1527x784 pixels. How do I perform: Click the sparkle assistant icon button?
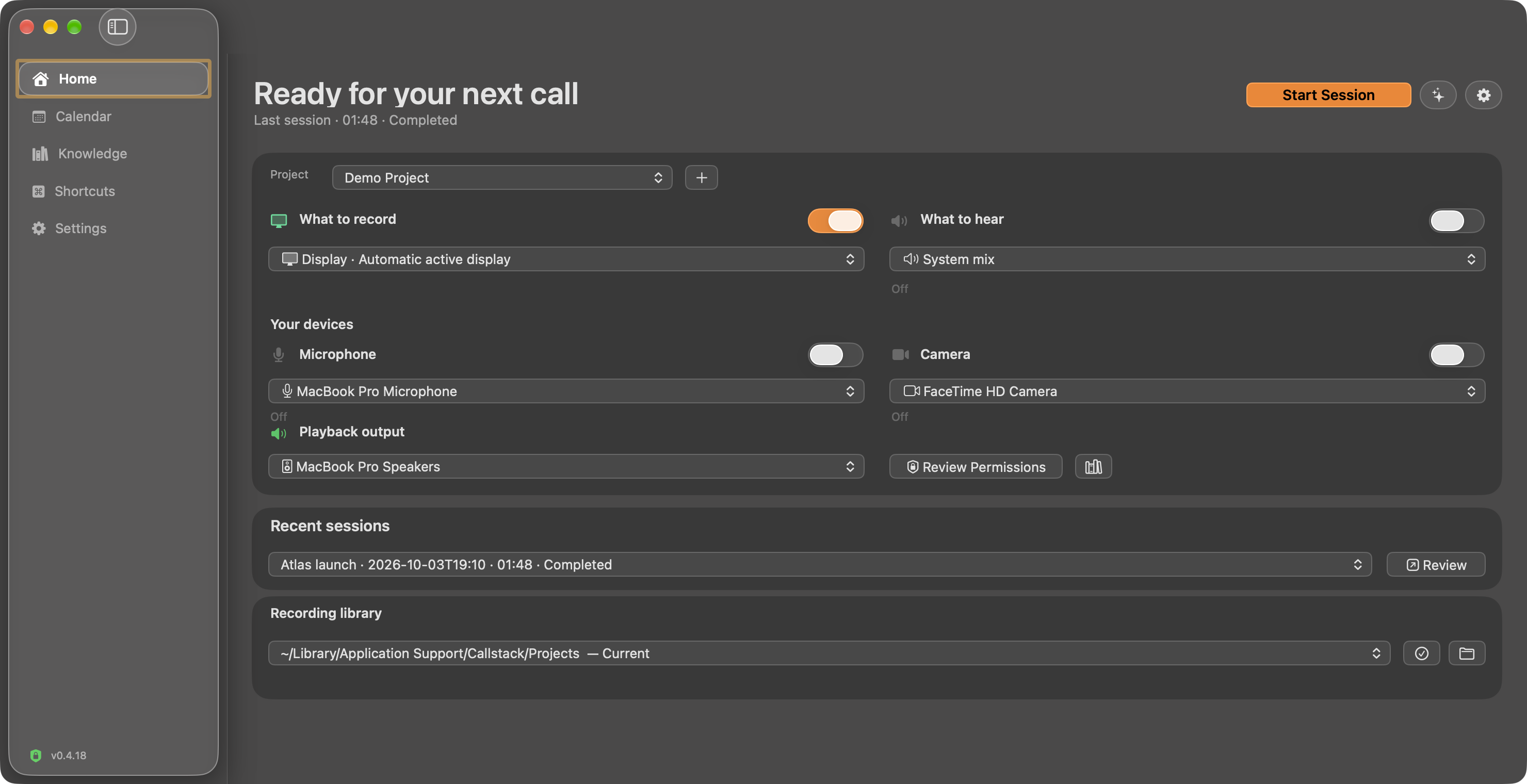point(1438,95)
